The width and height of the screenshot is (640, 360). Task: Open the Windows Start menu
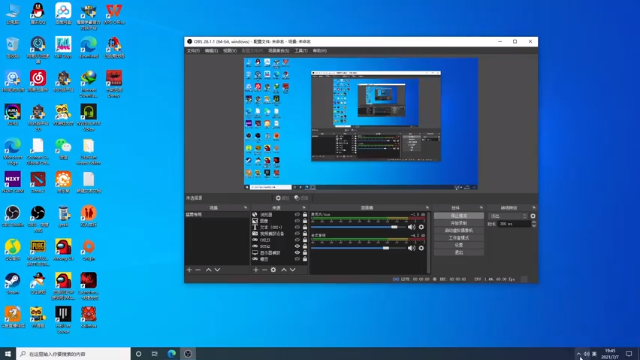point(8,354)
